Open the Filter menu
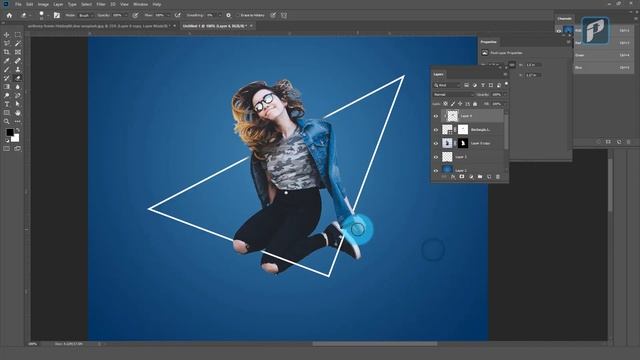 pos(101,4)
